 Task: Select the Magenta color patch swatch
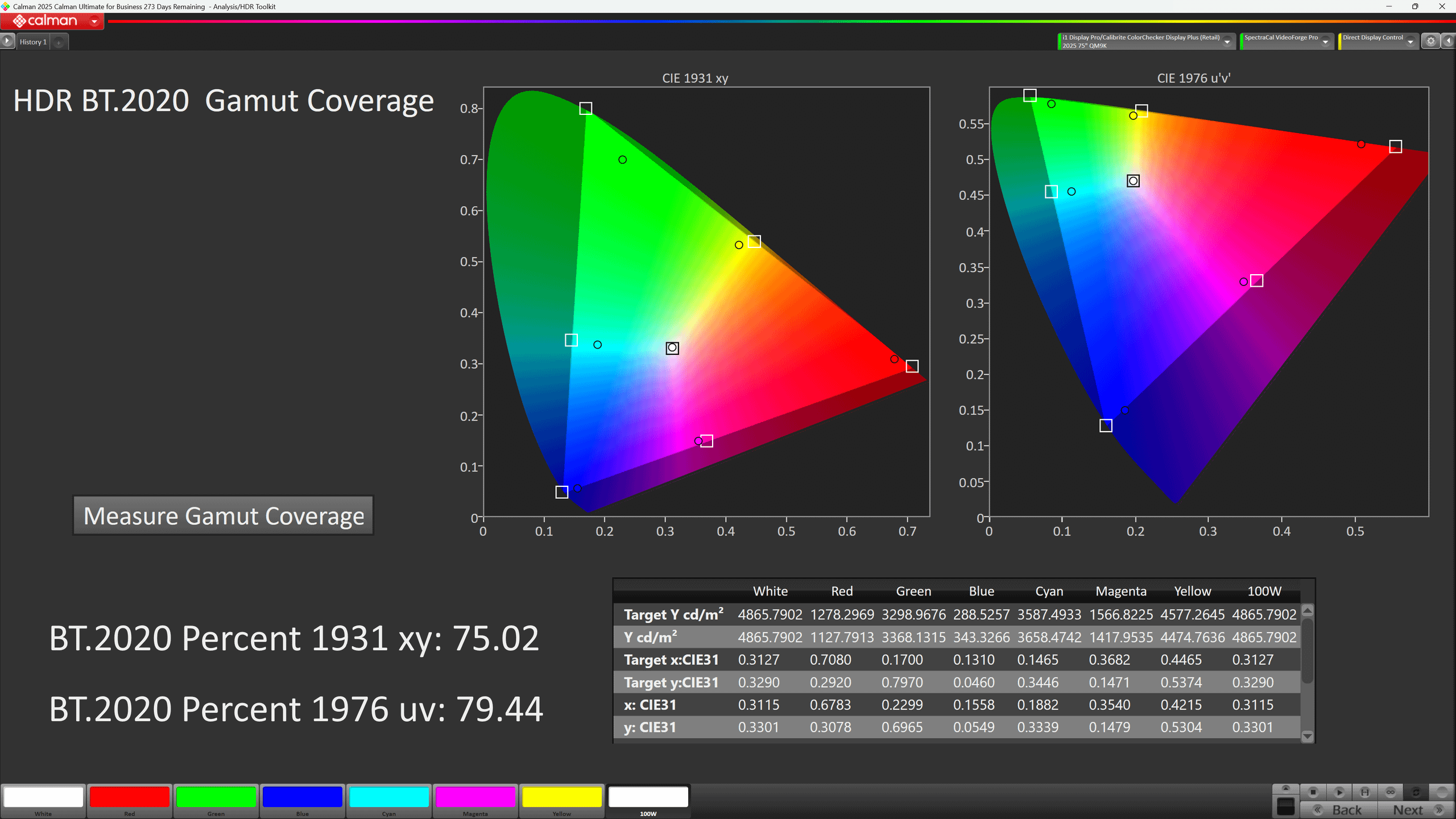click(x=475, y=797)
